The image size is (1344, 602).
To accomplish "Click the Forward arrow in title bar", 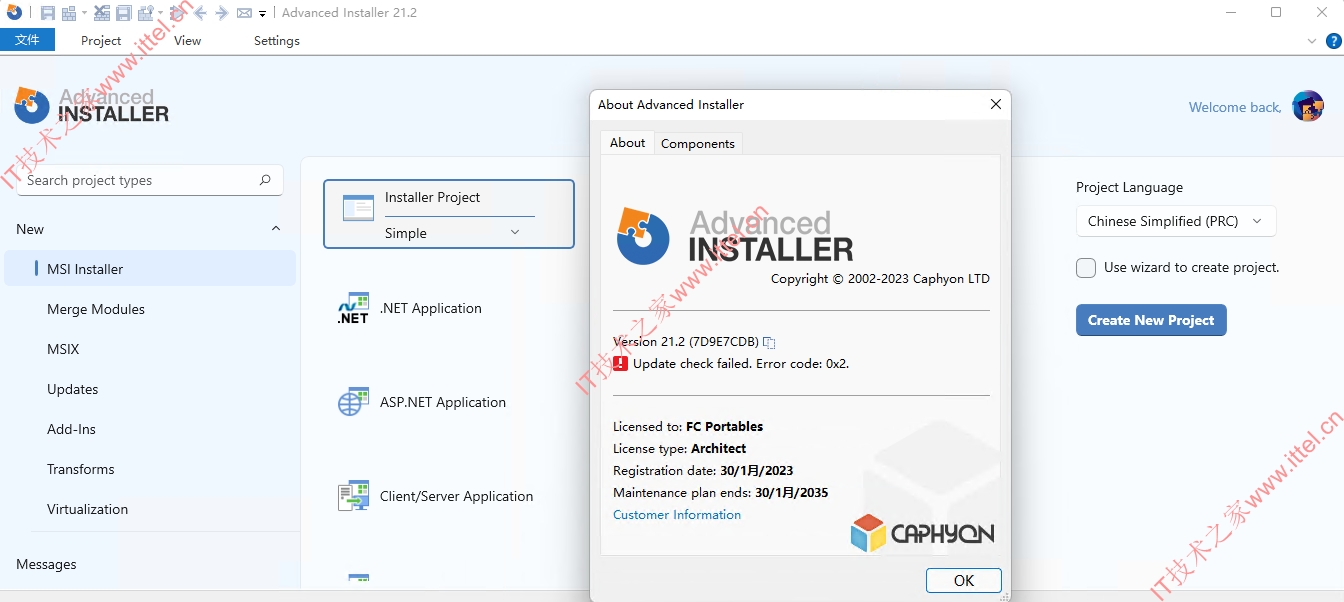I will pyautogui.click(x=222, y=13).
